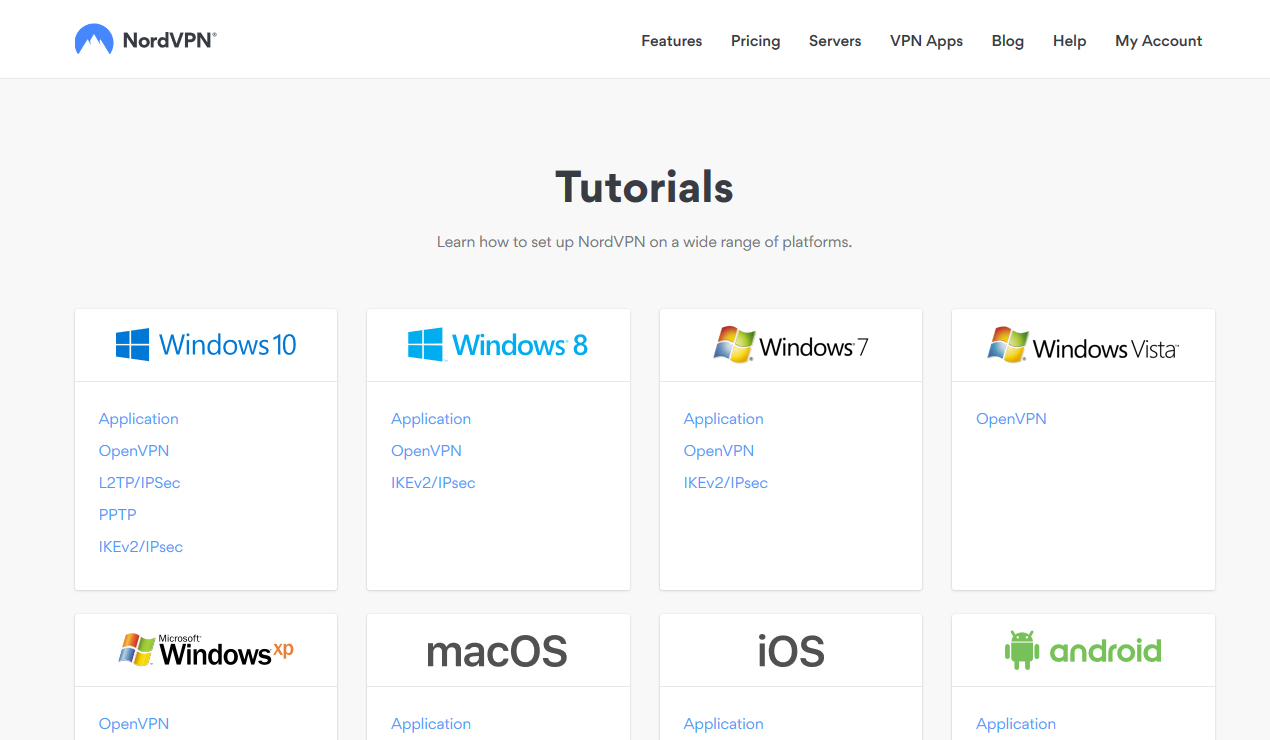Open VPN Apps in navigation
Image resolution: width=1270 pixels, height=740 pixels.
pos(927,41)
